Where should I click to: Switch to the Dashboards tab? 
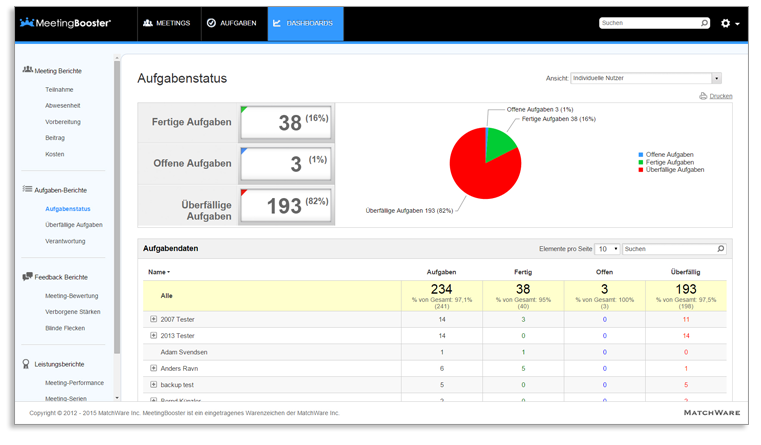click(x=305, y=23)
